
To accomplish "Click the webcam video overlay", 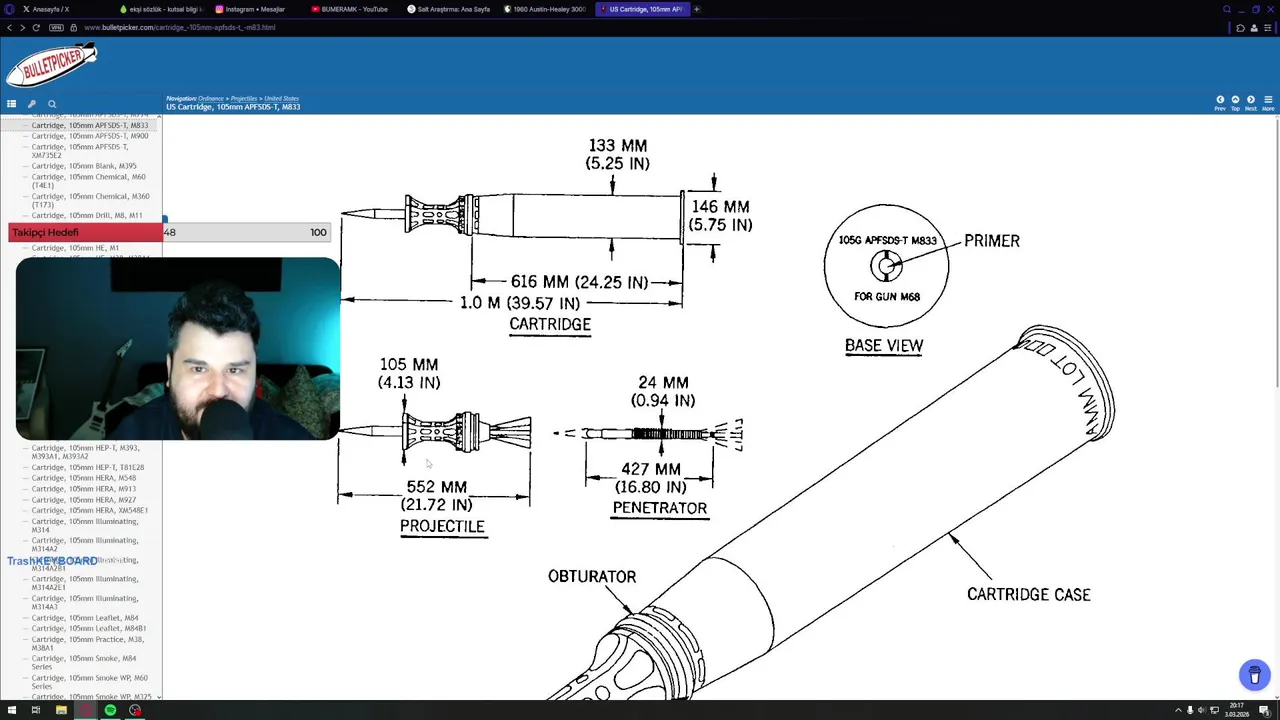I will [x=178, y=349].
